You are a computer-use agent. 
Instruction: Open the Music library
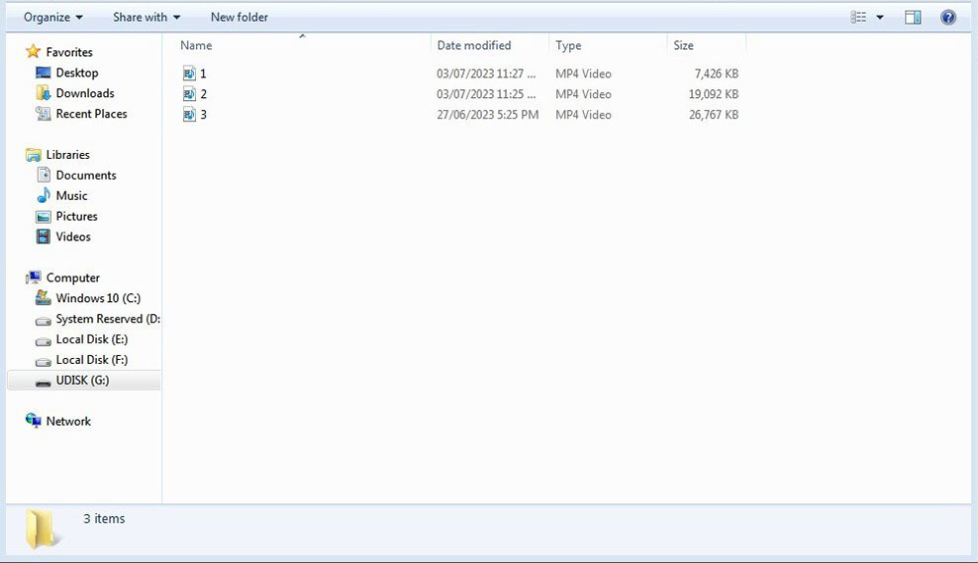pos(72,196)
